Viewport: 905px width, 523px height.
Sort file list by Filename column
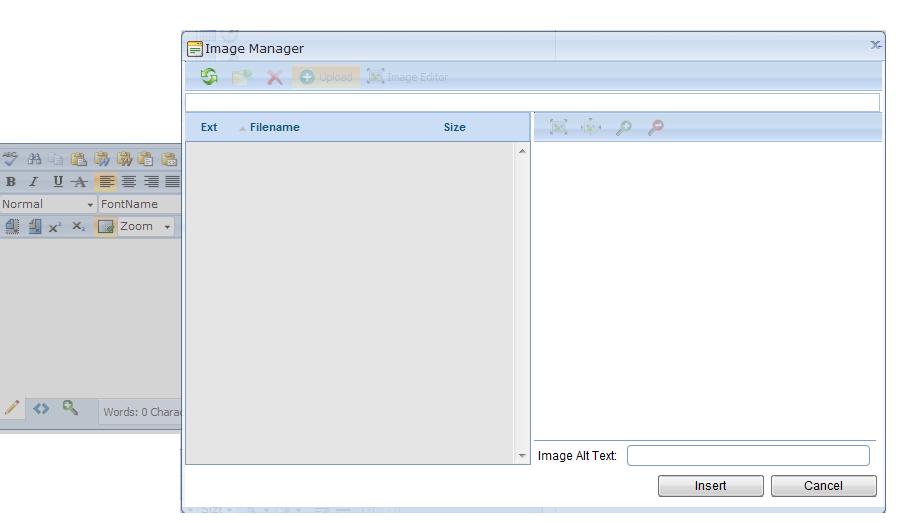point(274,127)
